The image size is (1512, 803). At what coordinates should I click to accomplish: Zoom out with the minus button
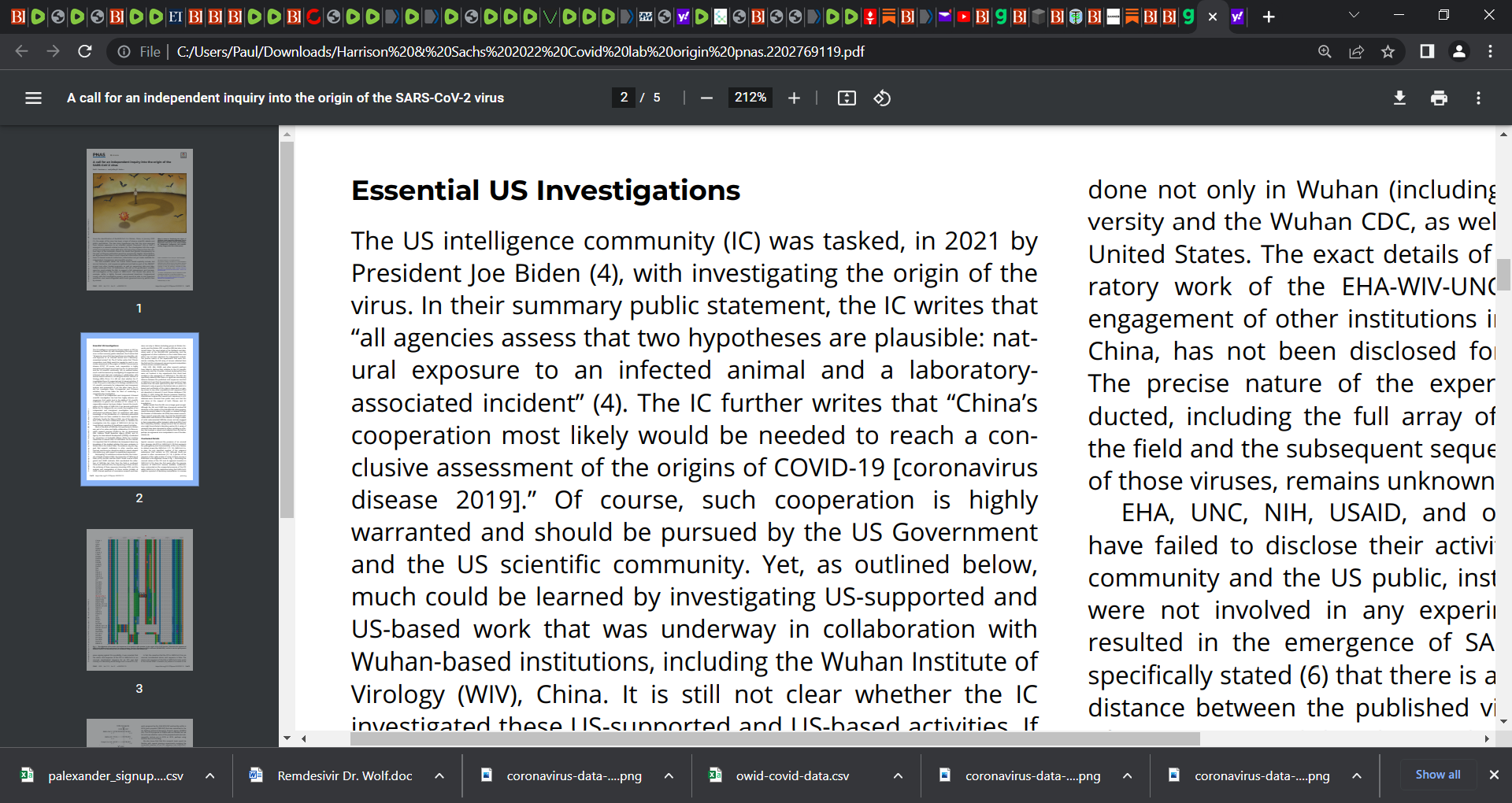pyautogui.click(x=706, y=98)
